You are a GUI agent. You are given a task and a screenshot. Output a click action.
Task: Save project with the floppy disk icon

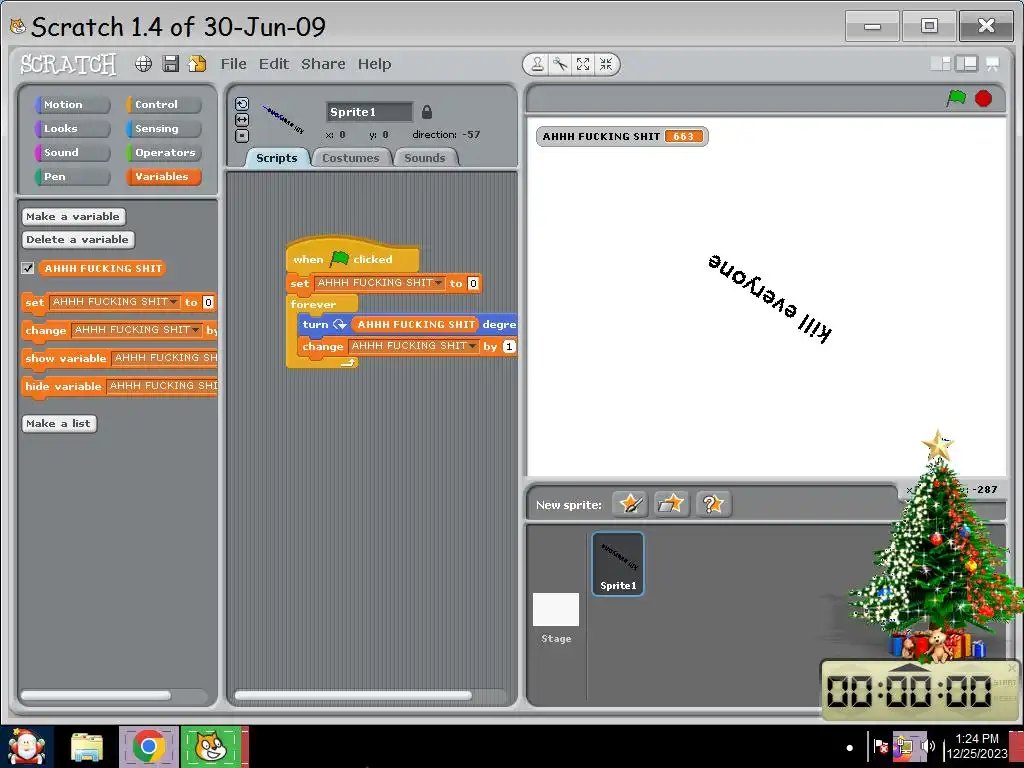coord(170,63)
